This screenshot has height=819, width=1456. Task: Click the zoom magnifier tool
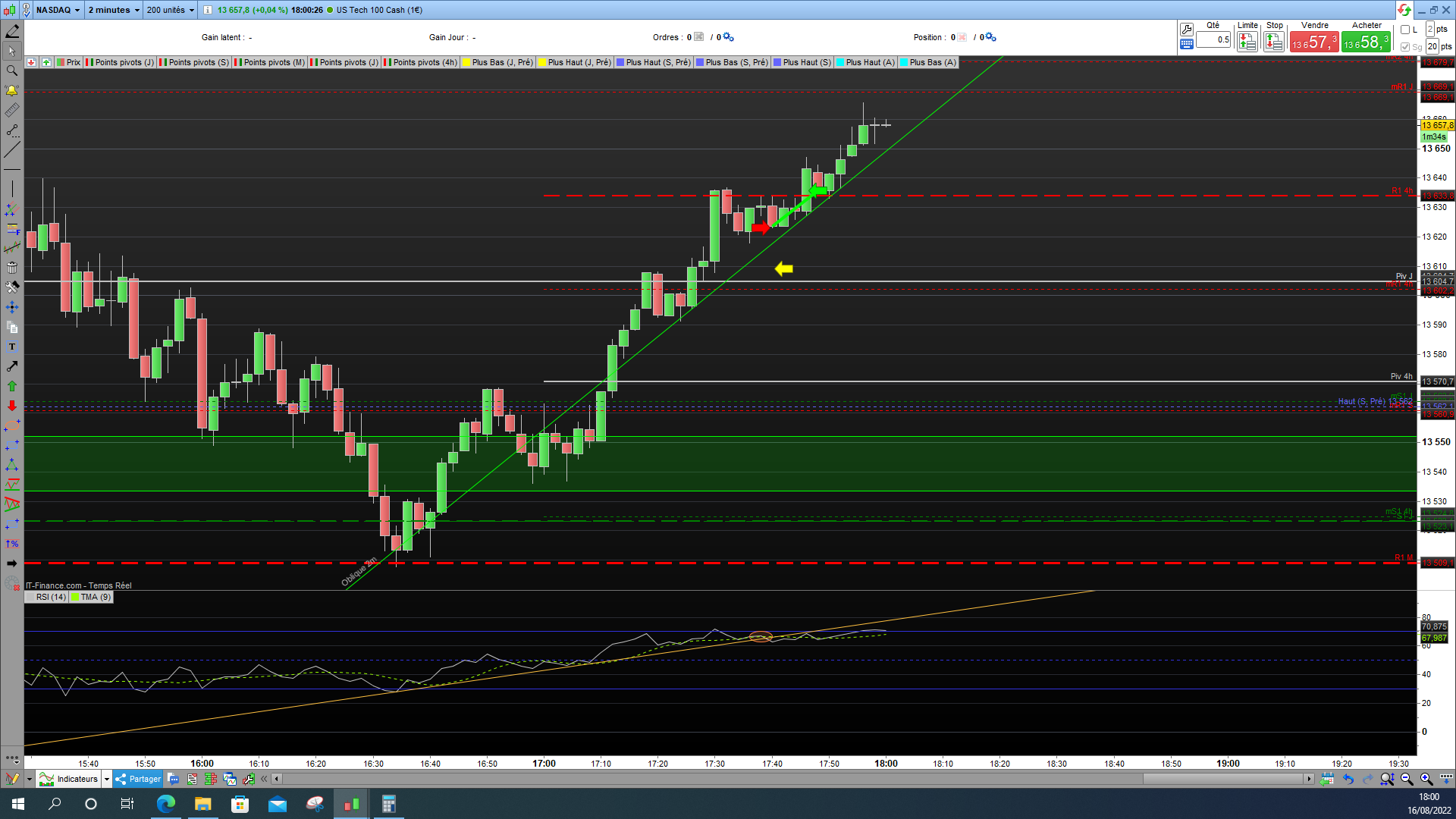[11, 71]
